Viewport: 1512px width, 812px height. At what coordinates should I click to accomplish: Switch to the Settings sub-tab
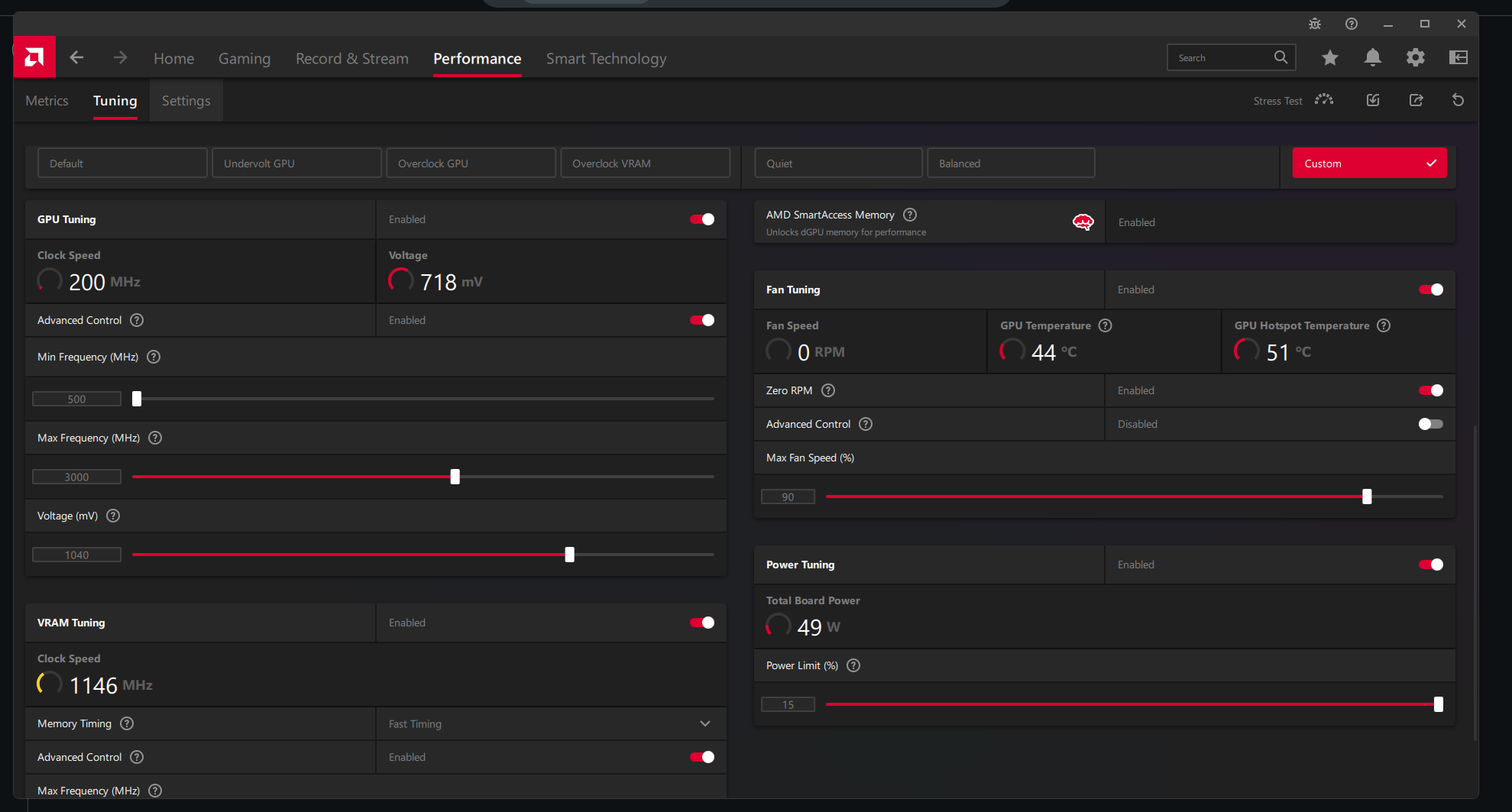click(x=186, y=101)
